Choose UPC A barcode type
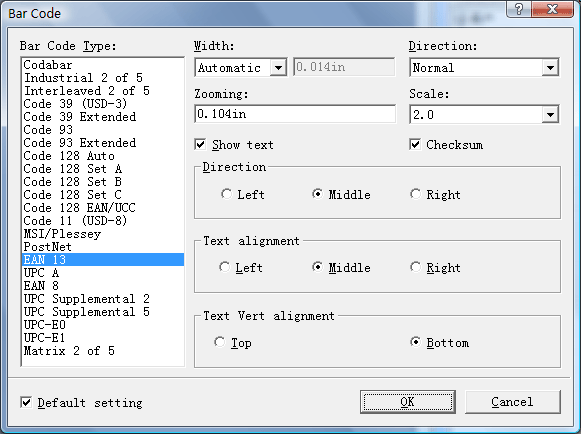 [103, 273]
